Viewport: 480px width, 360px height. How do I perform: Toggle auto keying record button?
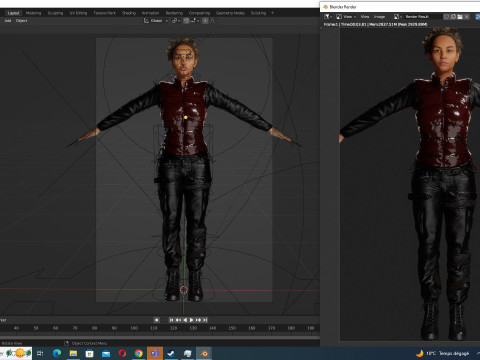pos(156,320)
